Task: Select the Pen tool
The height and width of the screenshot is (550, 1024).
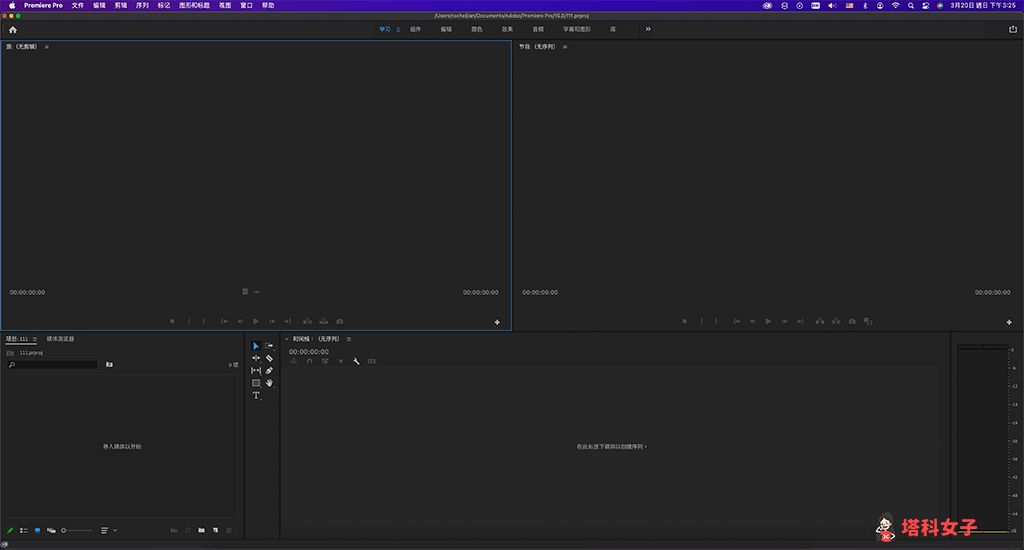Action: (270, 370)
